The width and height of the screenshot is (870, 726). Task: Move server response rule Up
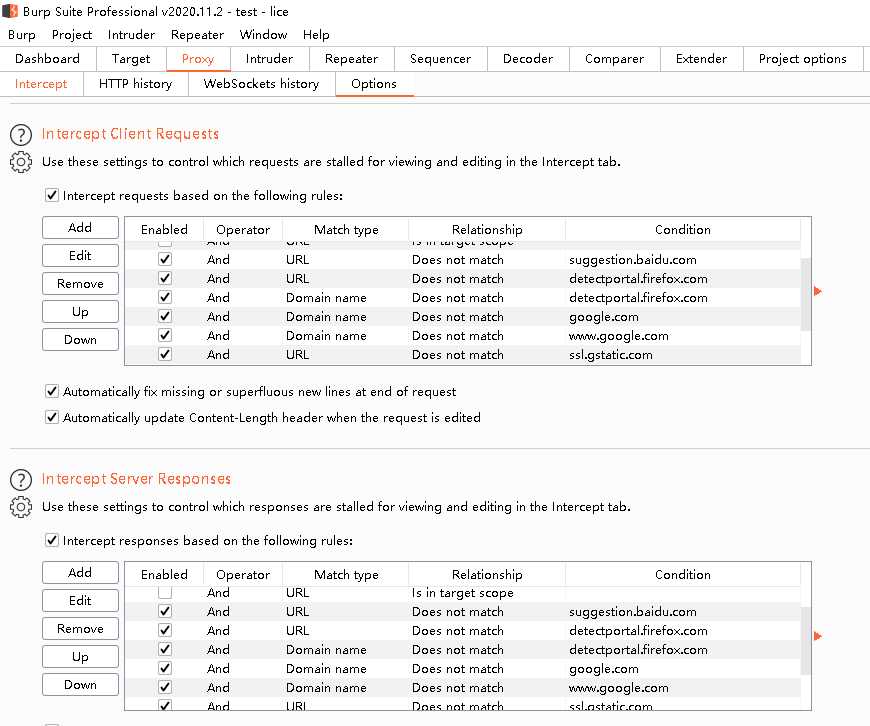coord(80,657)
